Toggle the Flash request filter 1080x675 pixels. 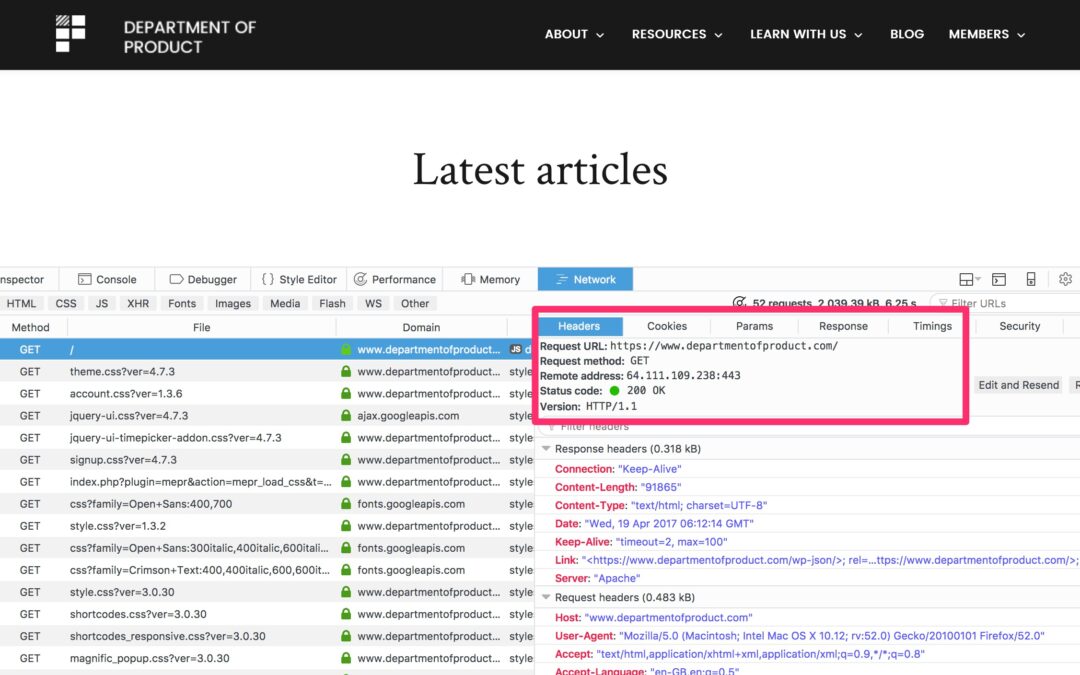coord(332,303)
